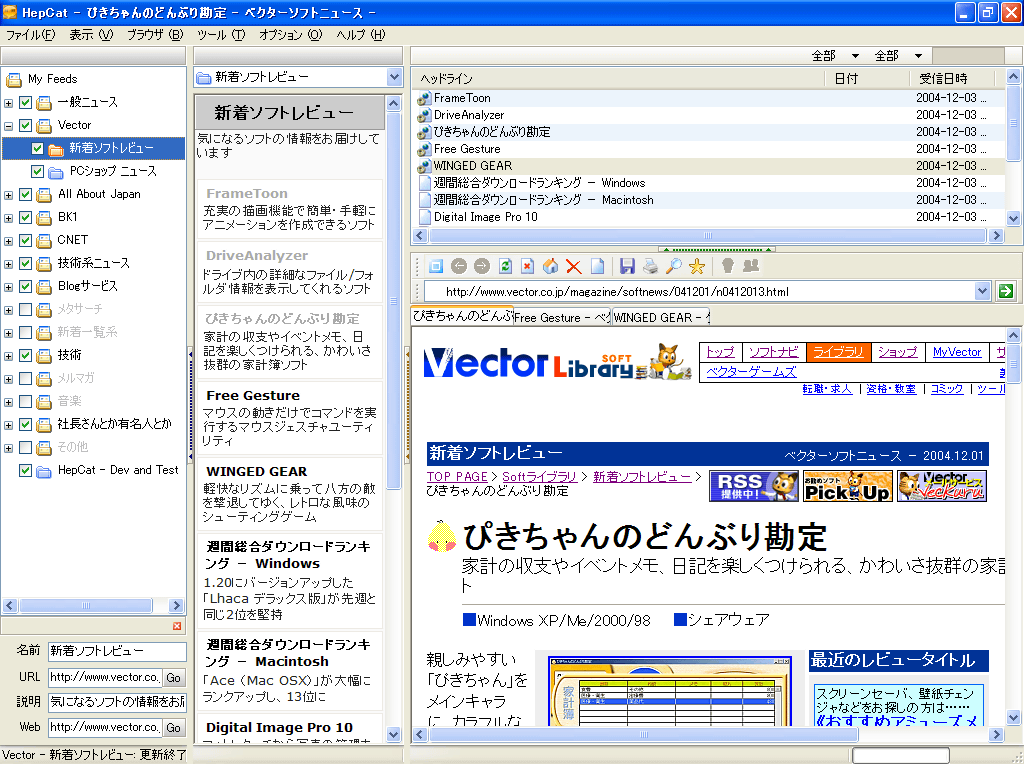Click the Go button next to URL field
Image resolution: width=1024 pixels, height=768 pixels.
174,678
